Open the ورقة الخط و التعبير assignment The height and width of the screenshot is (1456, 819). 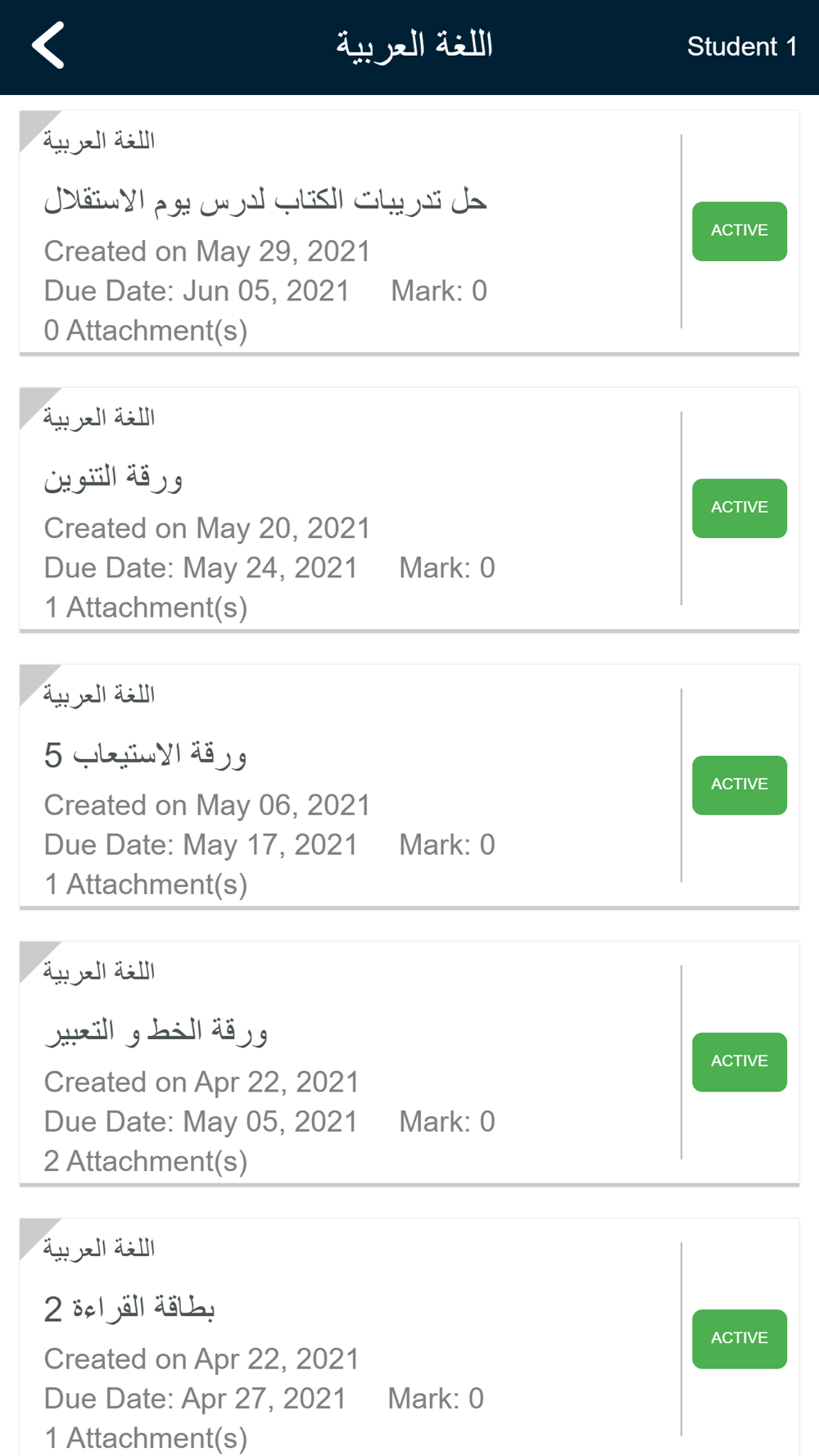point(156,1031)
